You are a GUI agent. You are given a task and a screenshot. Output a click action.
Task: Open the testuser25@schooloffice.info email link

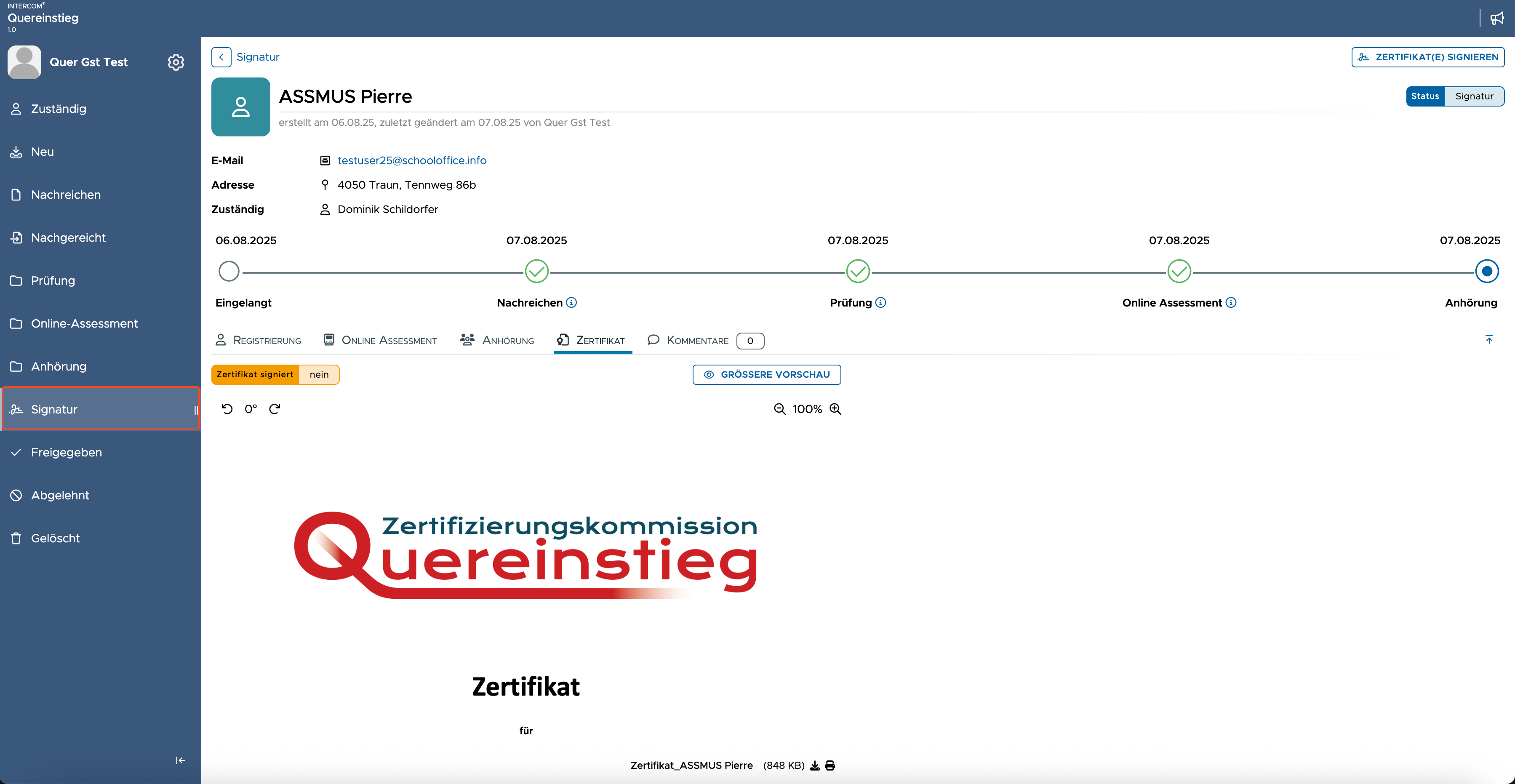tap(412, 160)
